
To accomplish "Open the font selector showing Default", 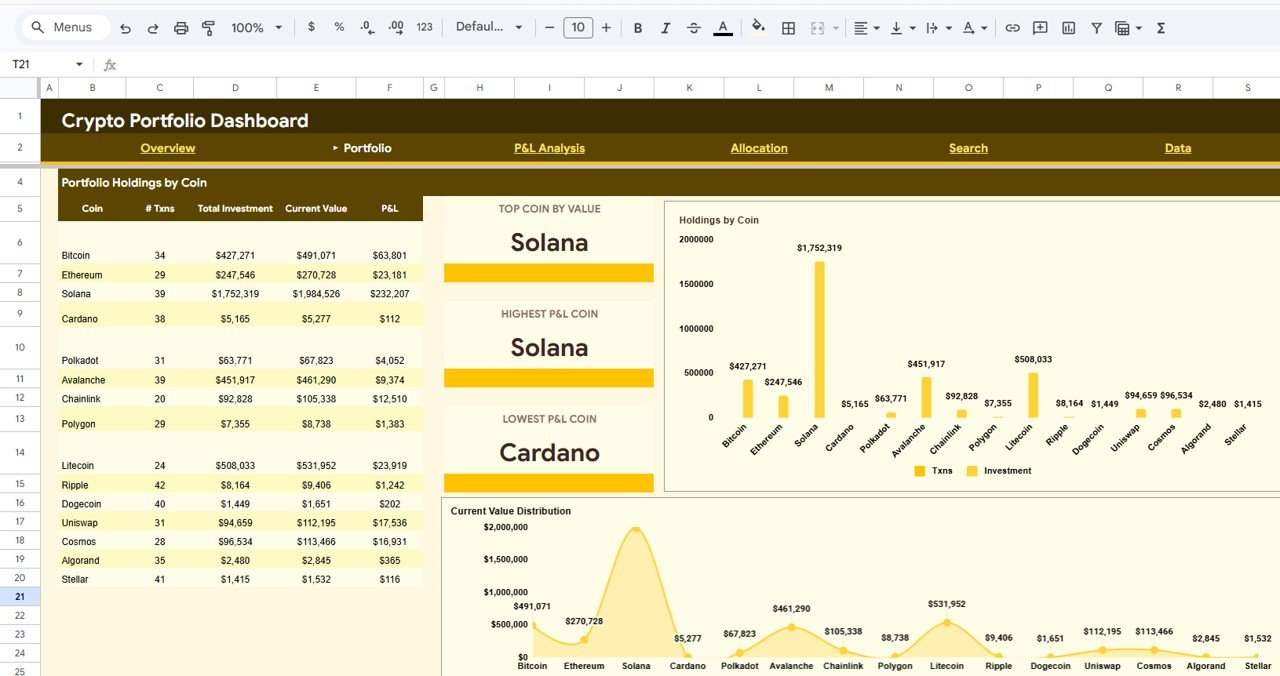I will 489,27.
